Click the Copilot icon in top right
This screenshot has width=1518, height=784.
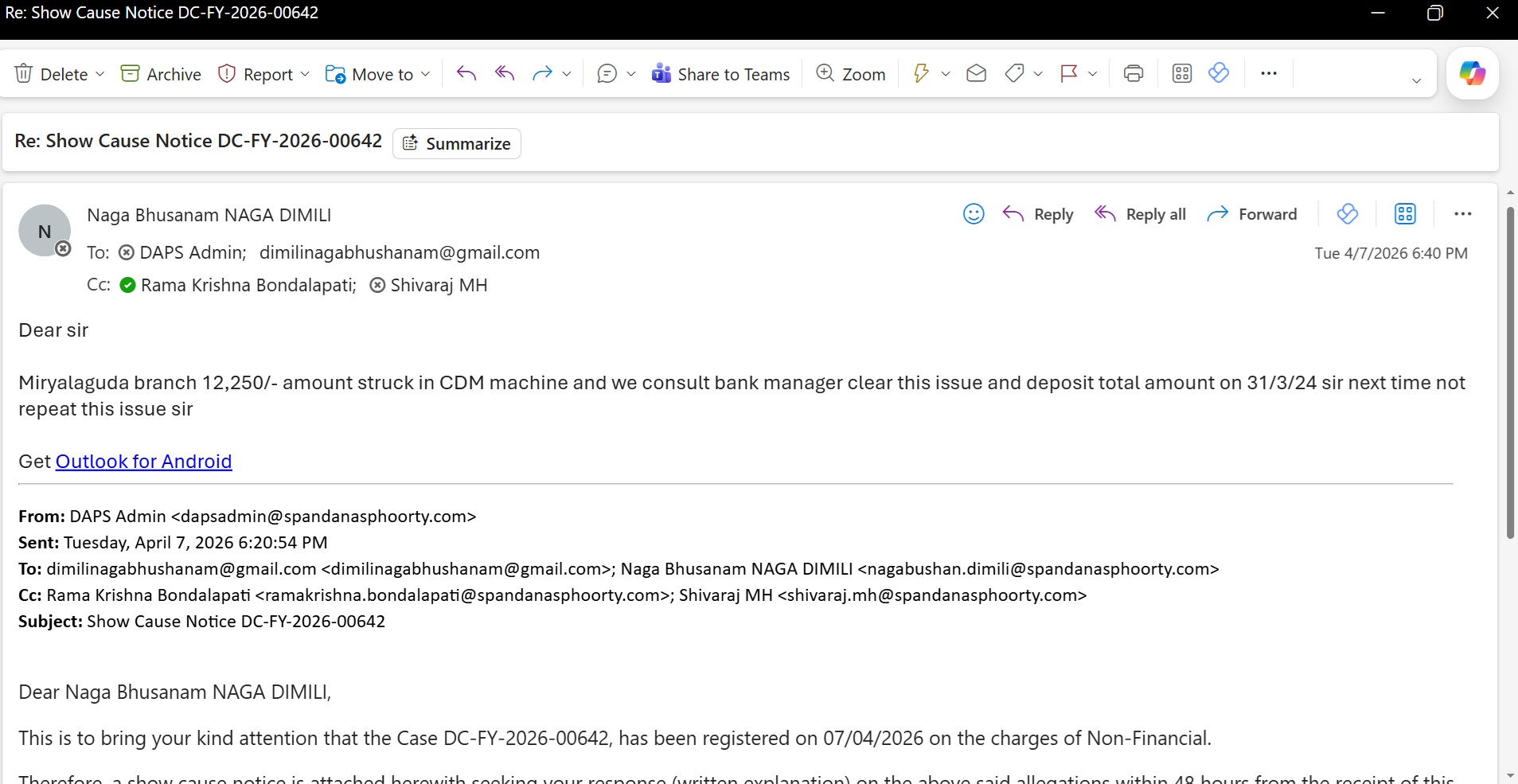pos(1472,74)
